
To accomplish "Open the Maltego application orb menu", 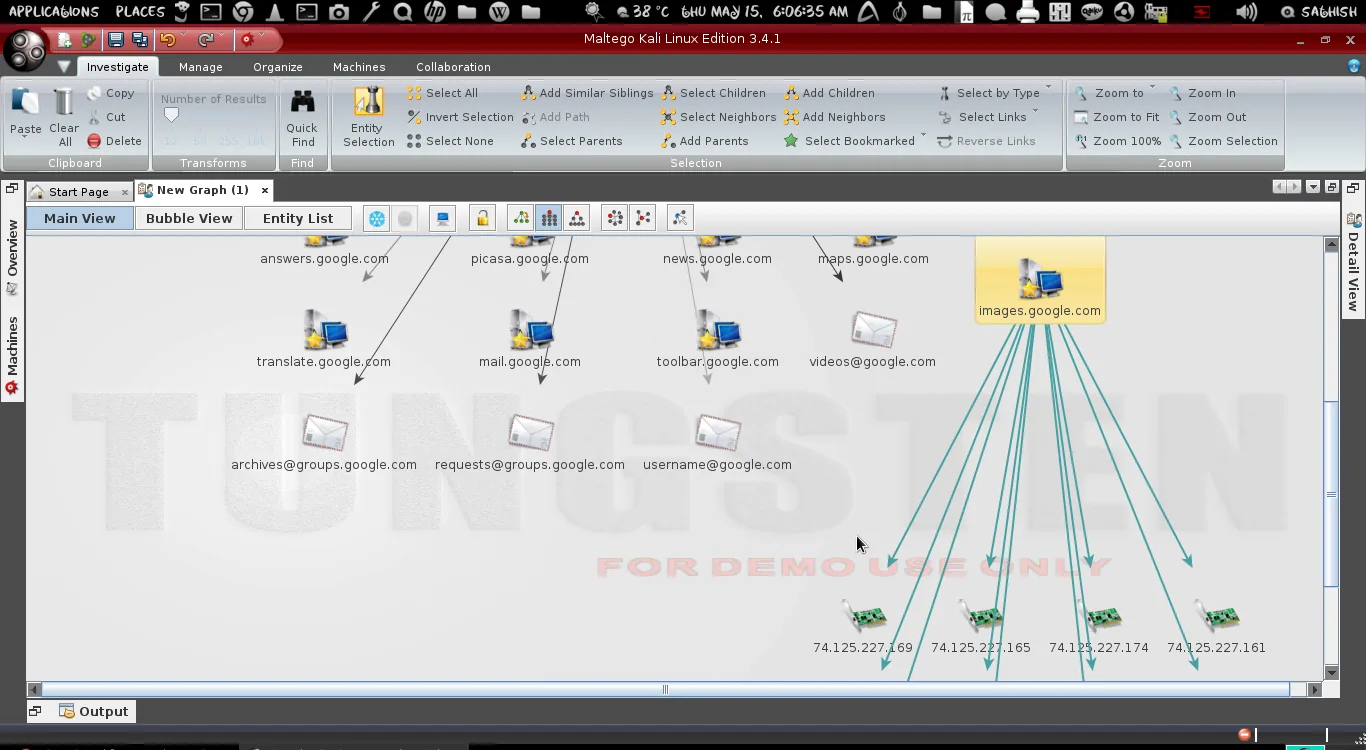I will point(24,50).
